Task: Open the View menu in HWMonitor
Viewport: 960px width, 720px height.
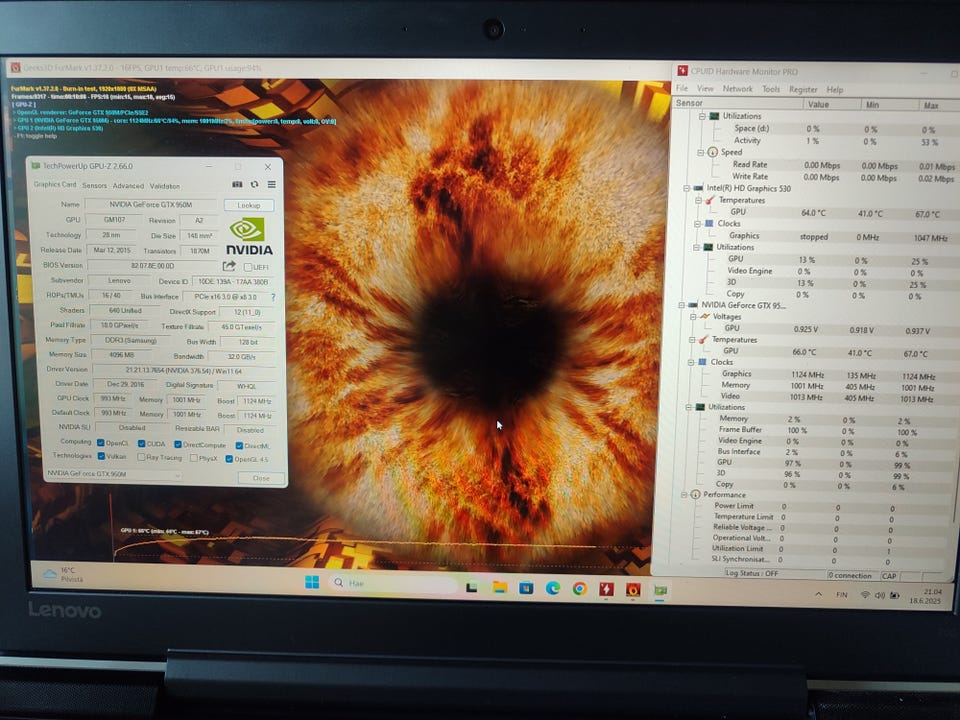Action: [x=705, y=89]
